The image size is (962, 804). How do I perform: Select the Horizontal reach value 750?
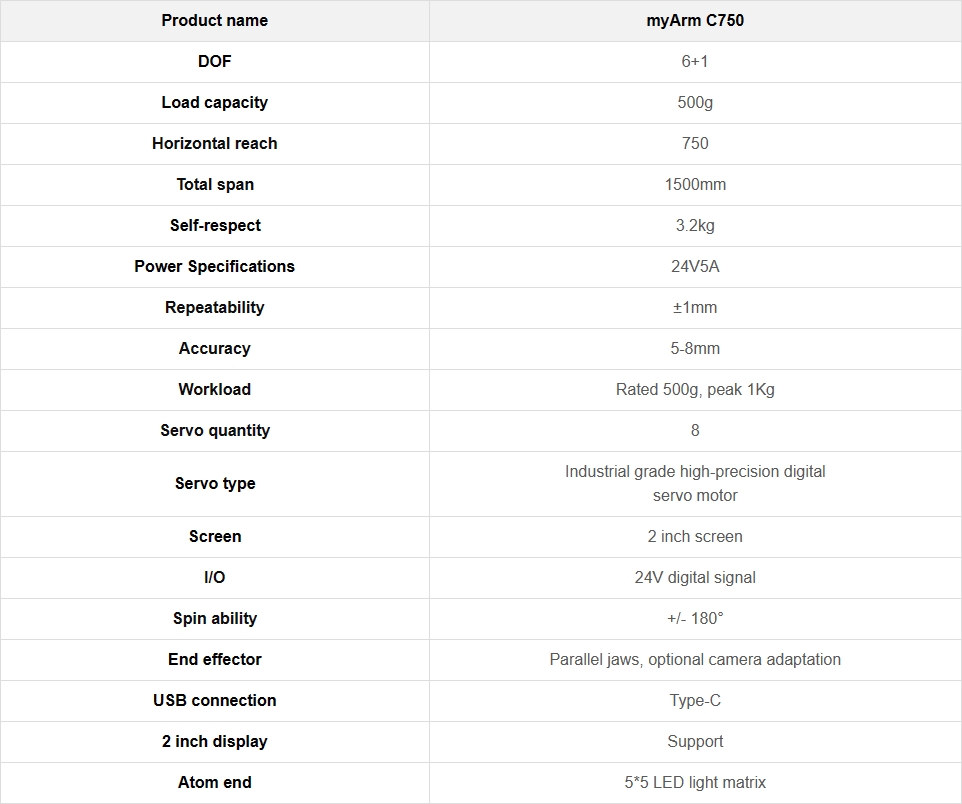pyautogui.click(x=695, y=144)
